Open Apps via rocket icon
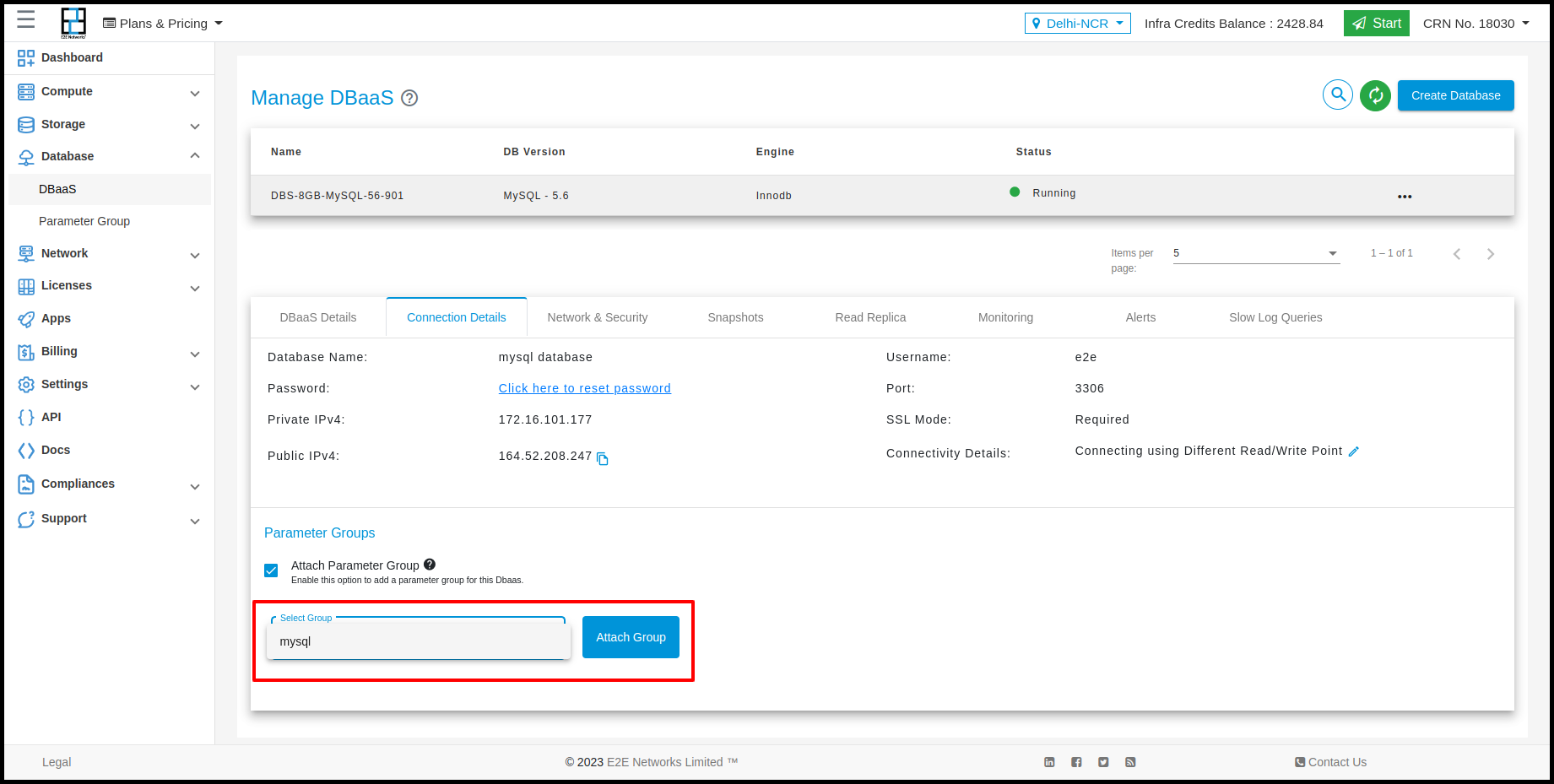This screenshot has width=1554, height=784. [26, 319]
